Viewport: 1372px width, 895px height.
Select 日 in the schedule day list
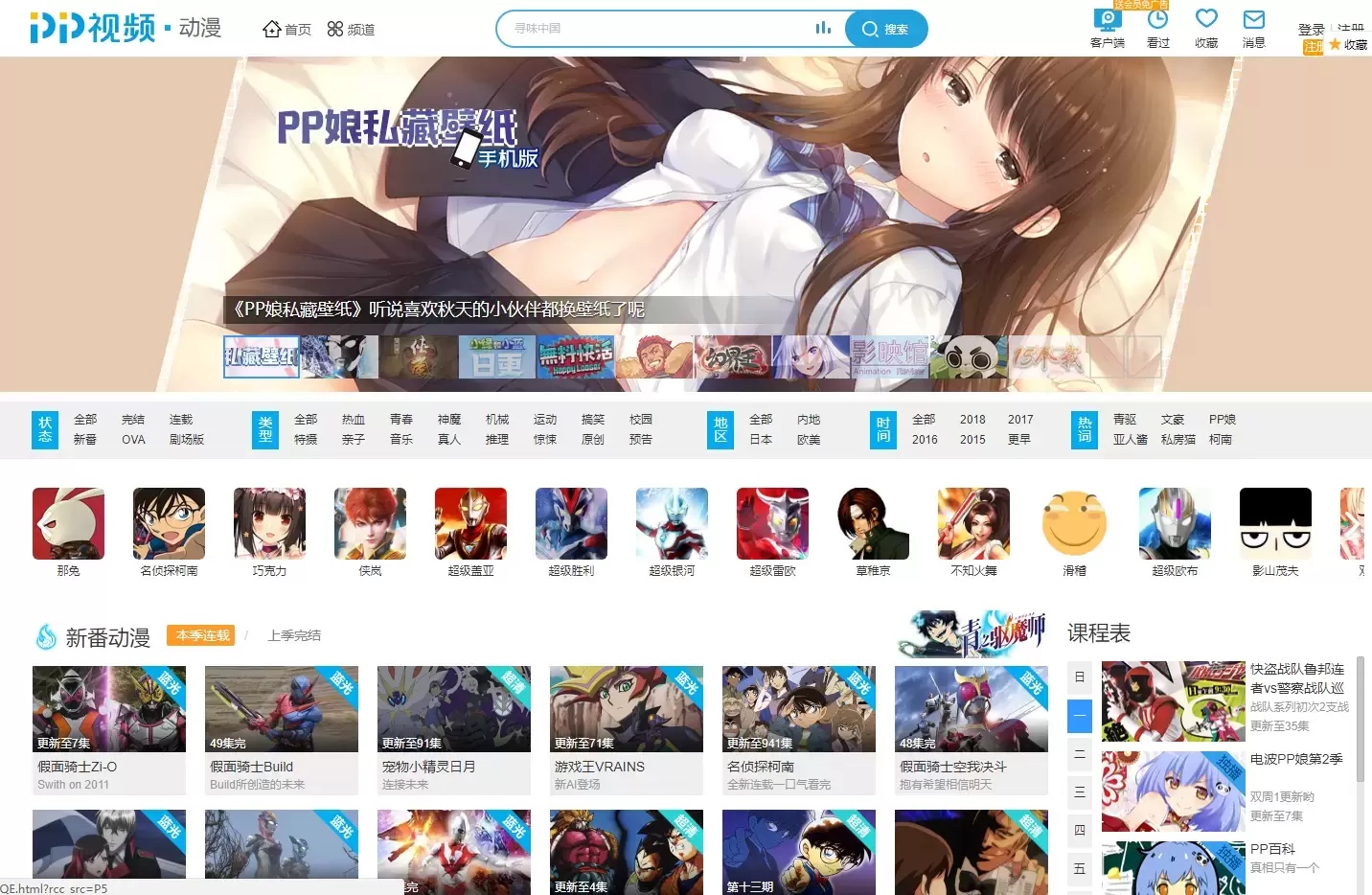pyautogui.click(x=1080, y=677)
